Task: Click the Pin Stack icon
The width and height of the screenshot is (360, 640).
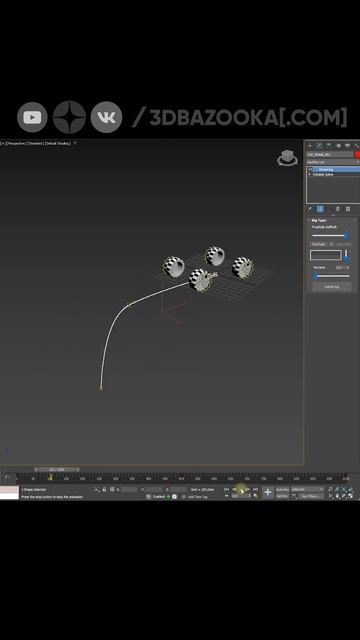Action: (x=310, y=209)
